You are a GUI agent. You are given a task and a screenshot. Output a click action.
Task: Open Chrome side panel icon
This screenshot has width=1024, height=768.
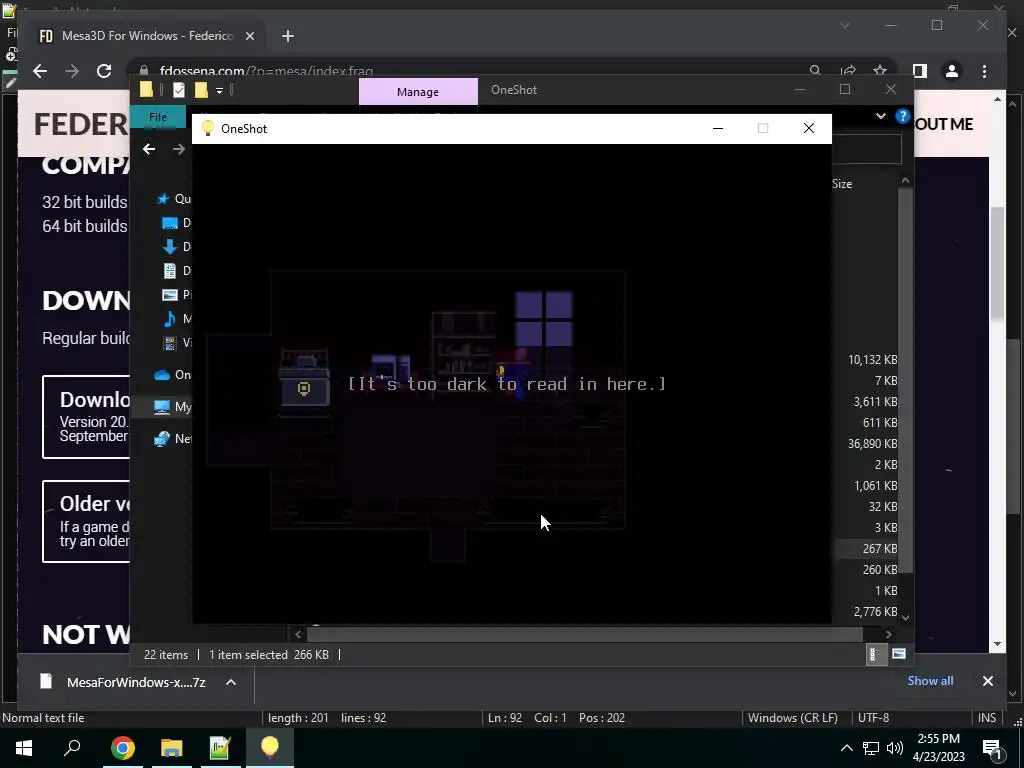[920, 71]
